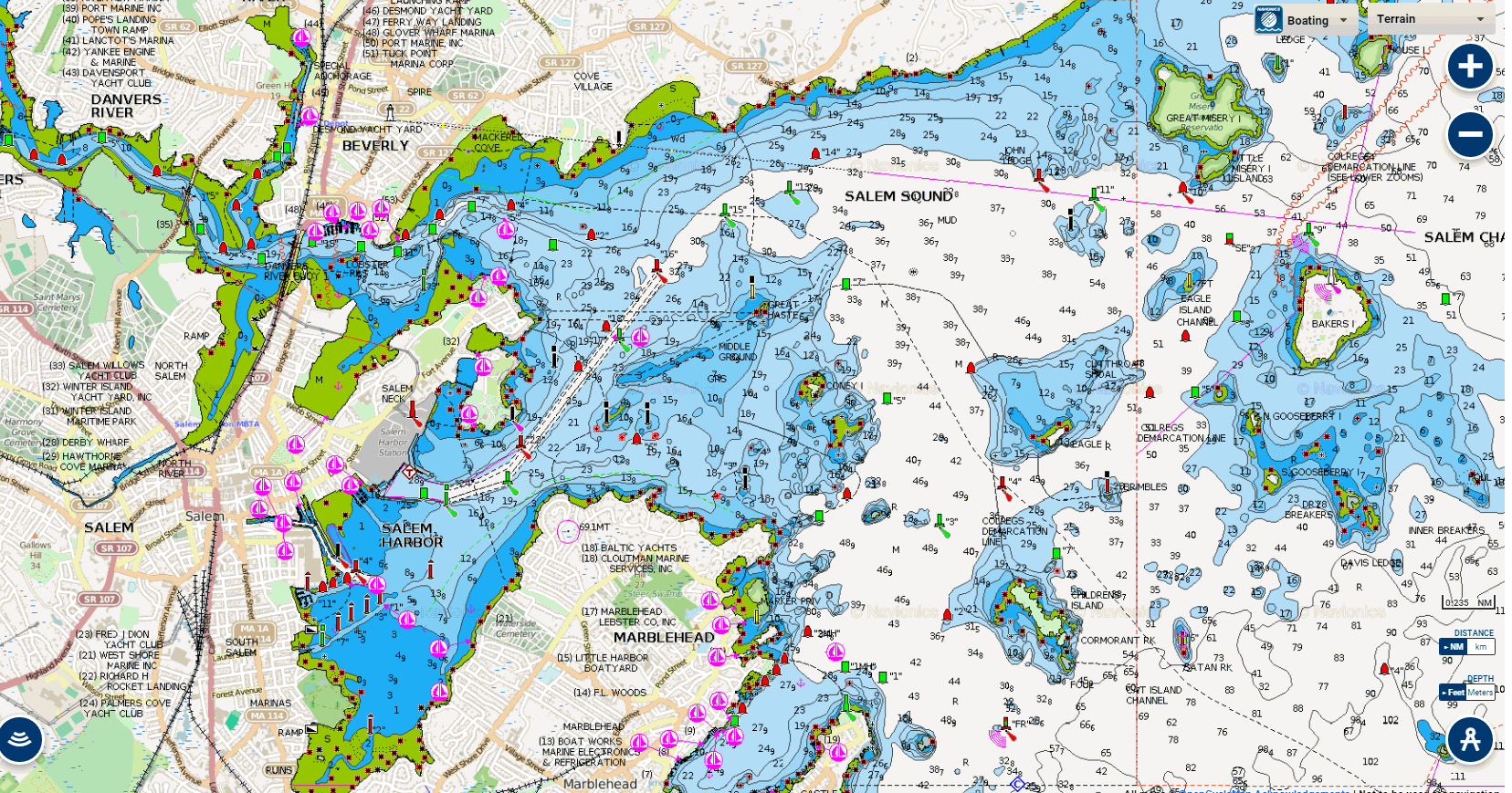The height and width of the screenshot is (793, 1512).
Task: Click the EAGLE ISLAND CHANNEL label
Action: coord(1196,310)
